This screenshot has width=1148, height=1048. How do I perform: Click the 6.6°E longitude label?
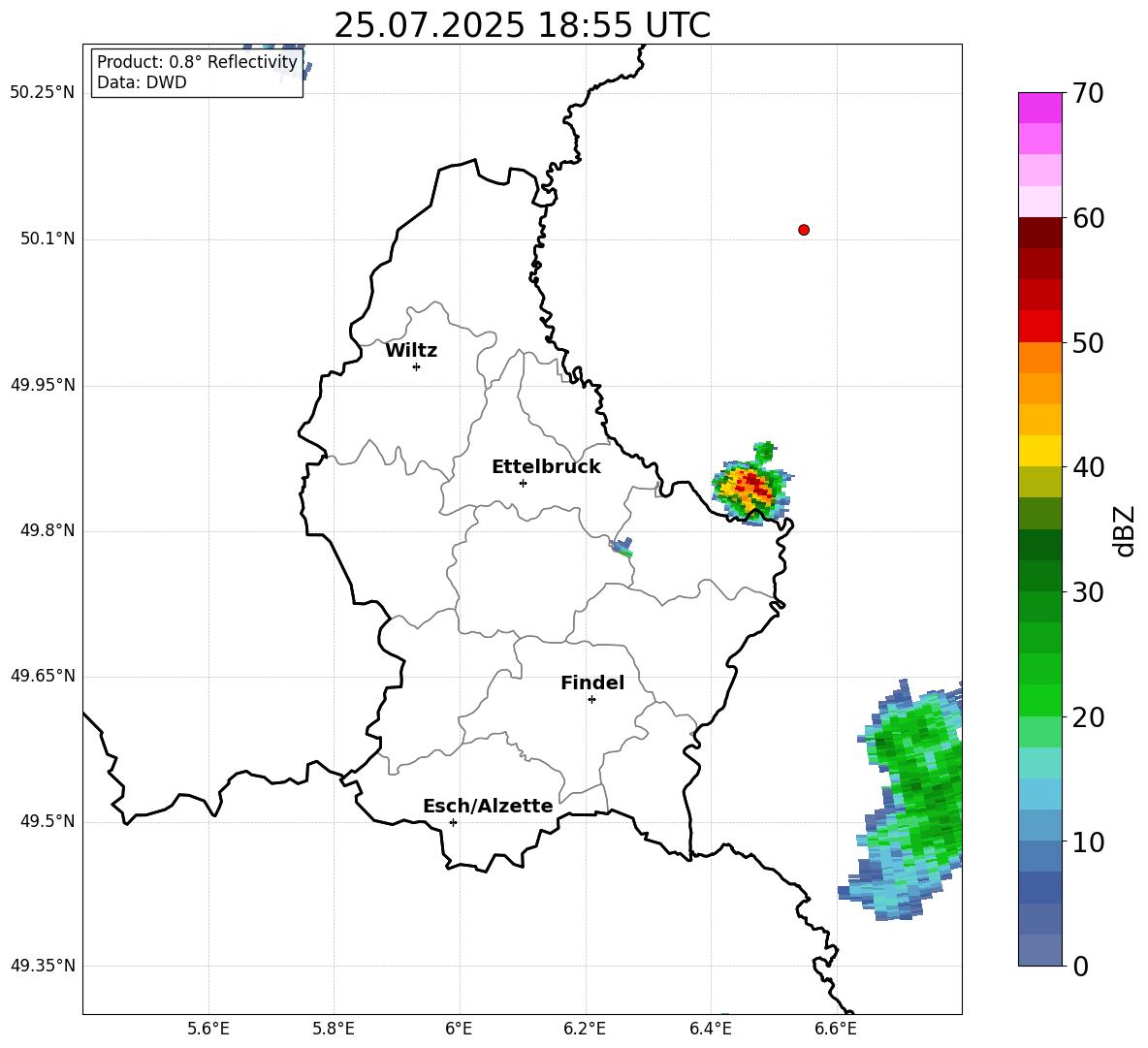836,1029
